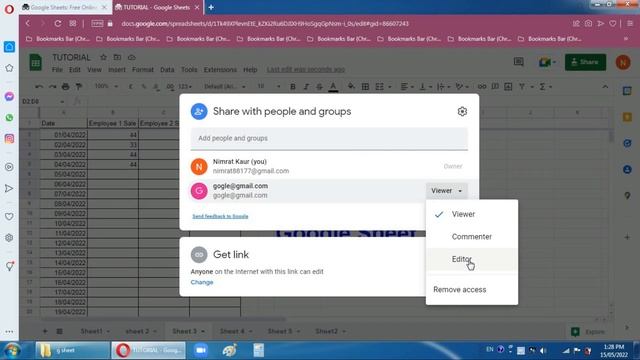The height and width of the screenshot is (360, 640).
Task: Star the TUTORIAL document
Action: [103, 58]
